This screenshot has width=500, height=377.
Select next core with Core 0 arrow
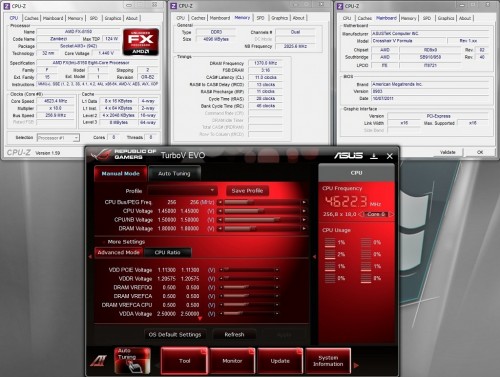coord(391,214)
